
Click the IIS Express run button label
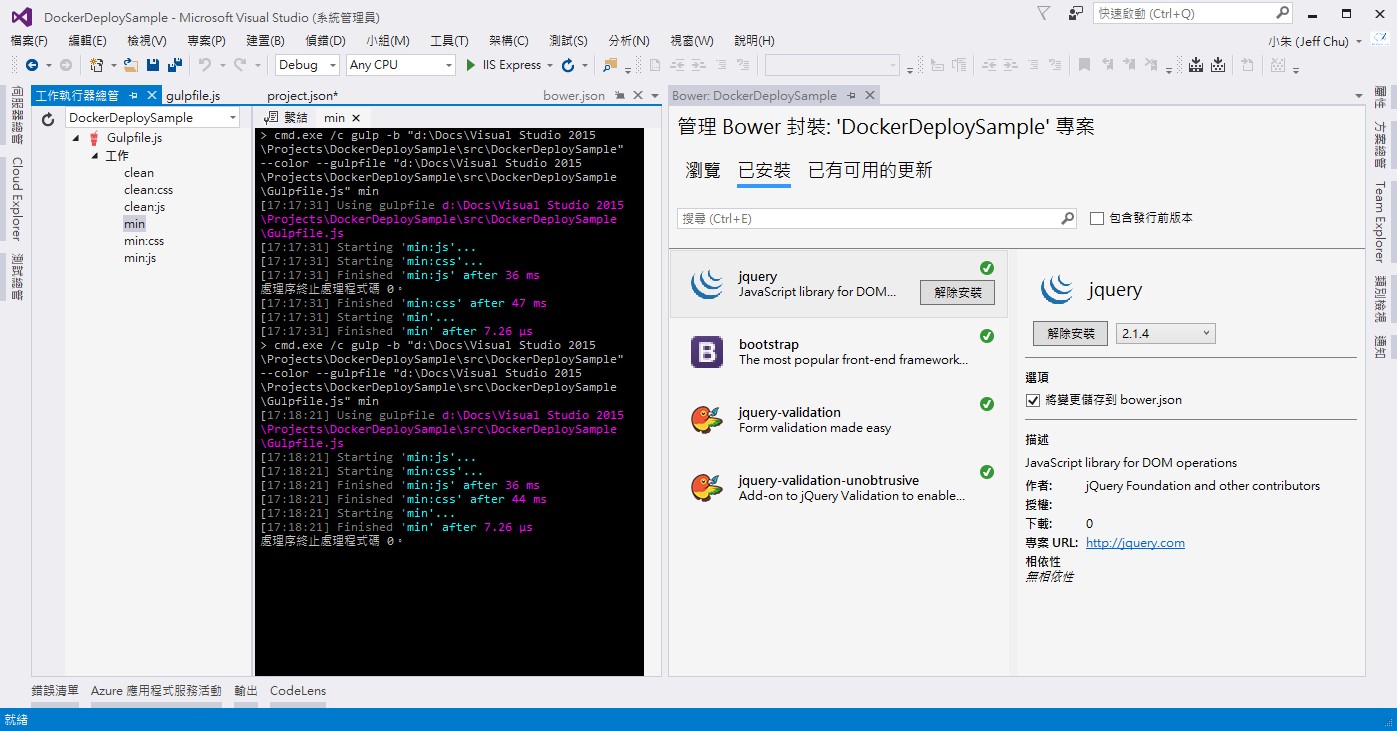pyautogui.click(x=511, y=65)
